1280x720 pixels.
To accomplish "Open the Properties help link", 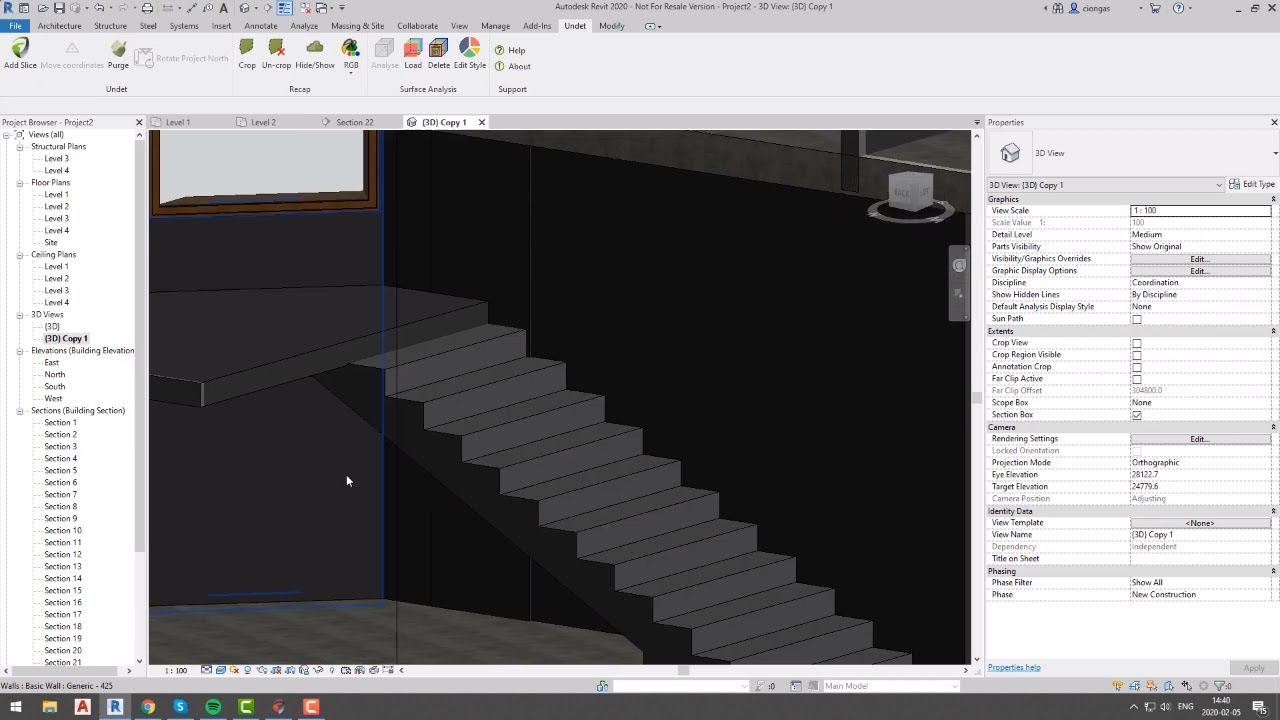I will [x=1014, y=667].
